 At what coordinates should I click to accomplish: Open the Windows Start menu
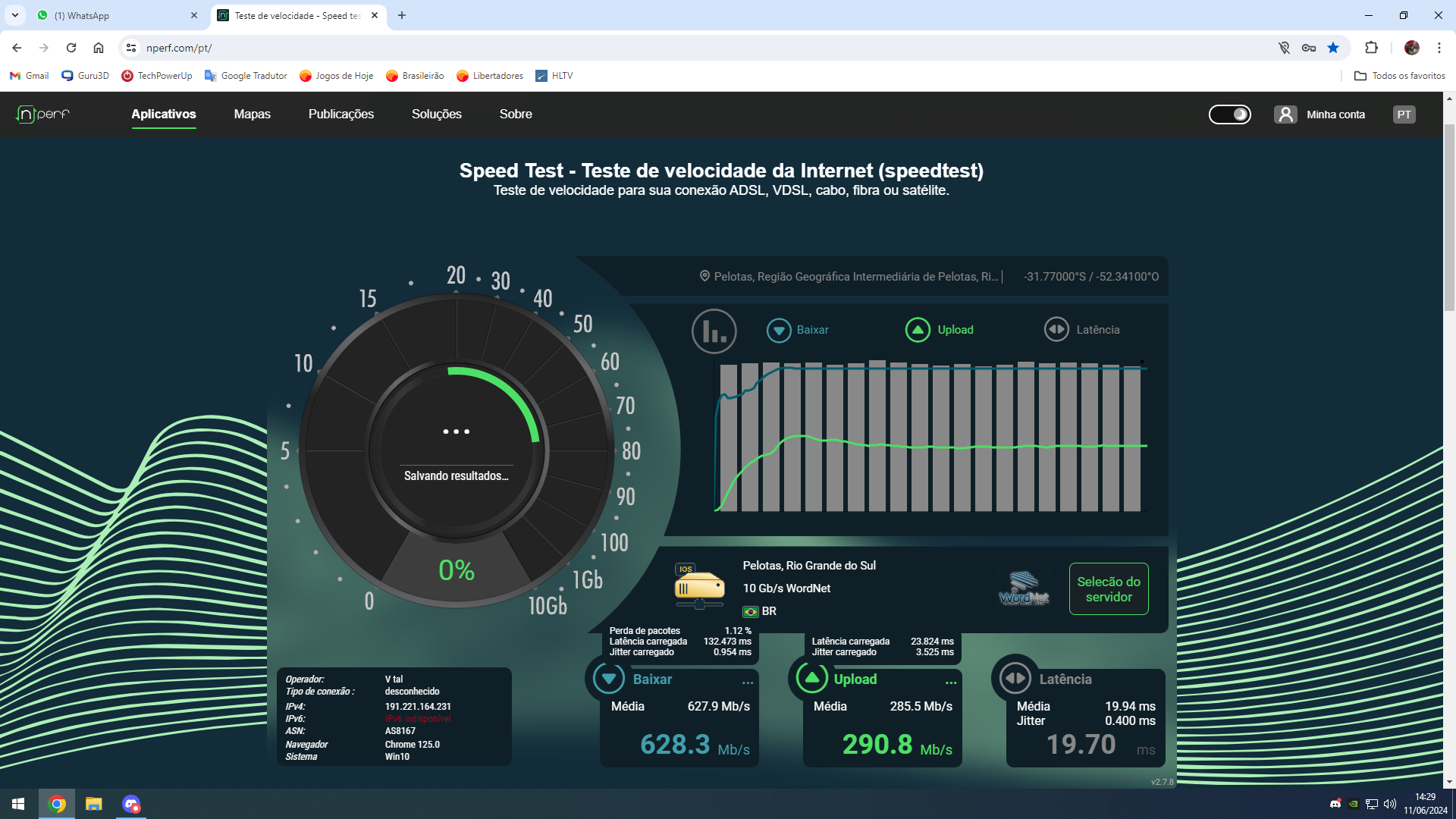pyautogui.click(x=18, y=804)
